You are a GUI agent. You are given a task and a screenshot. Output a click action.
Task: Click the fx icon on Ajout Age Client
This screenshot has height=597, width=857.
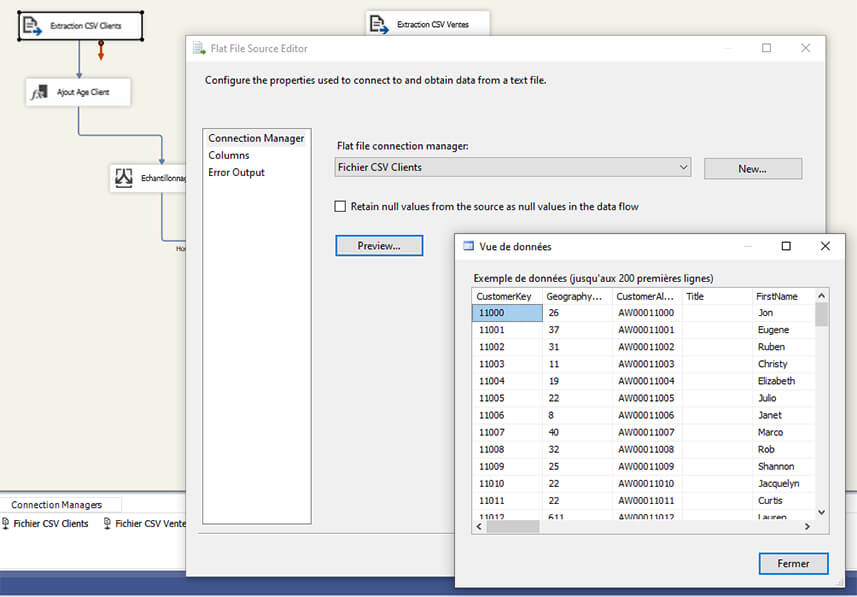38,91
